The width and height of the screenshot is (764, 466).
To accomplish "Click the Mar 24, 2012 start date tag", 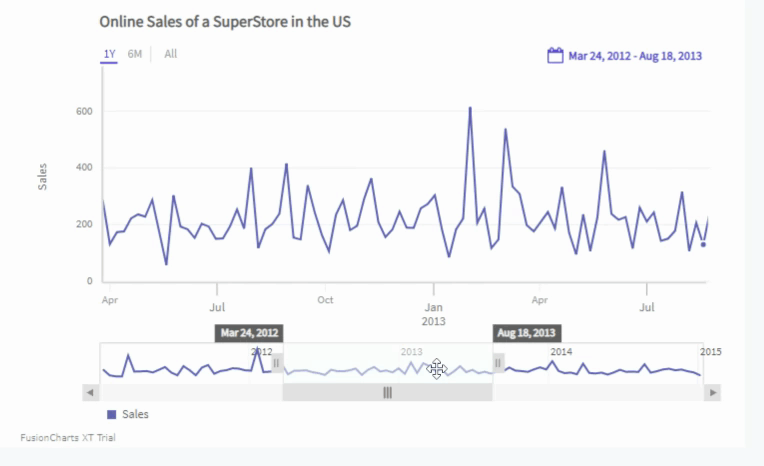I will [249, 333].
